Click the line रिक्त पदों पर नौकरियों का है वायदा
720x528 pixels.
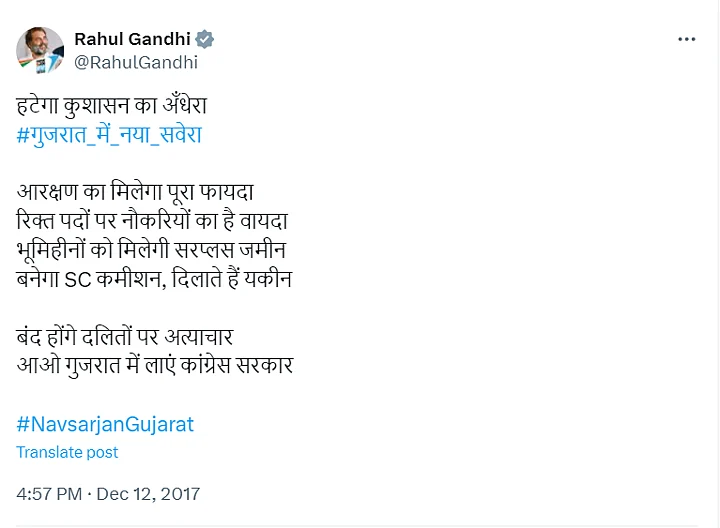coord(153,218)
